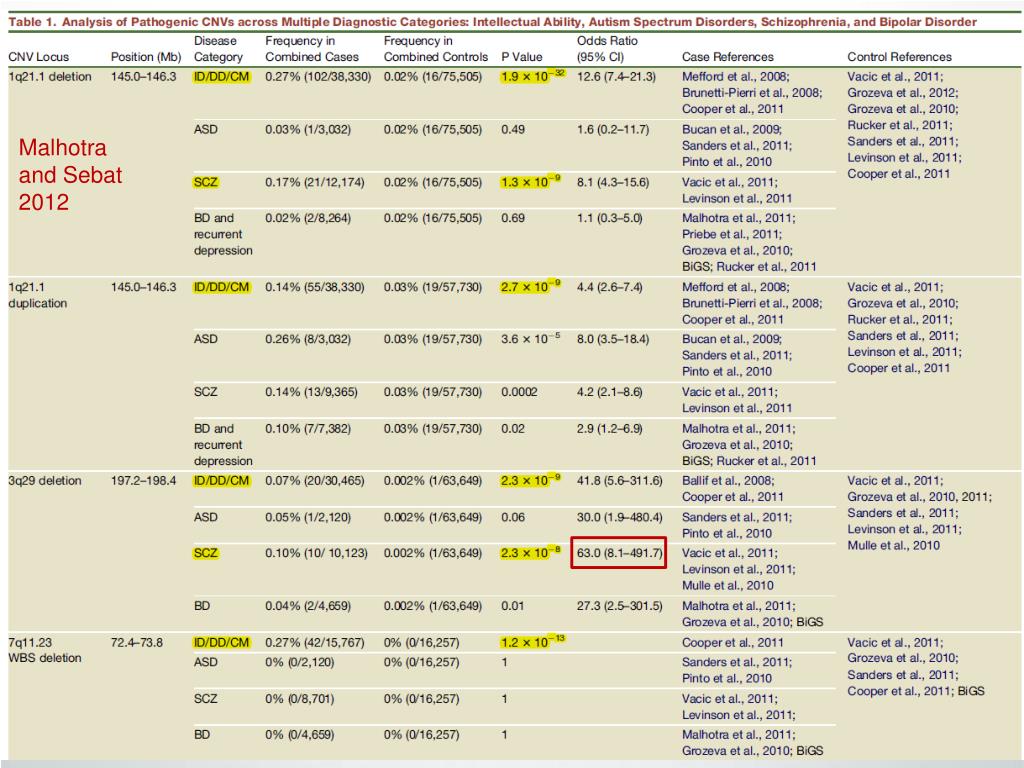The width and height of the screenshot is (1024, 768).
Task: Click the 'Case References' column header
Action: (728, 57)
